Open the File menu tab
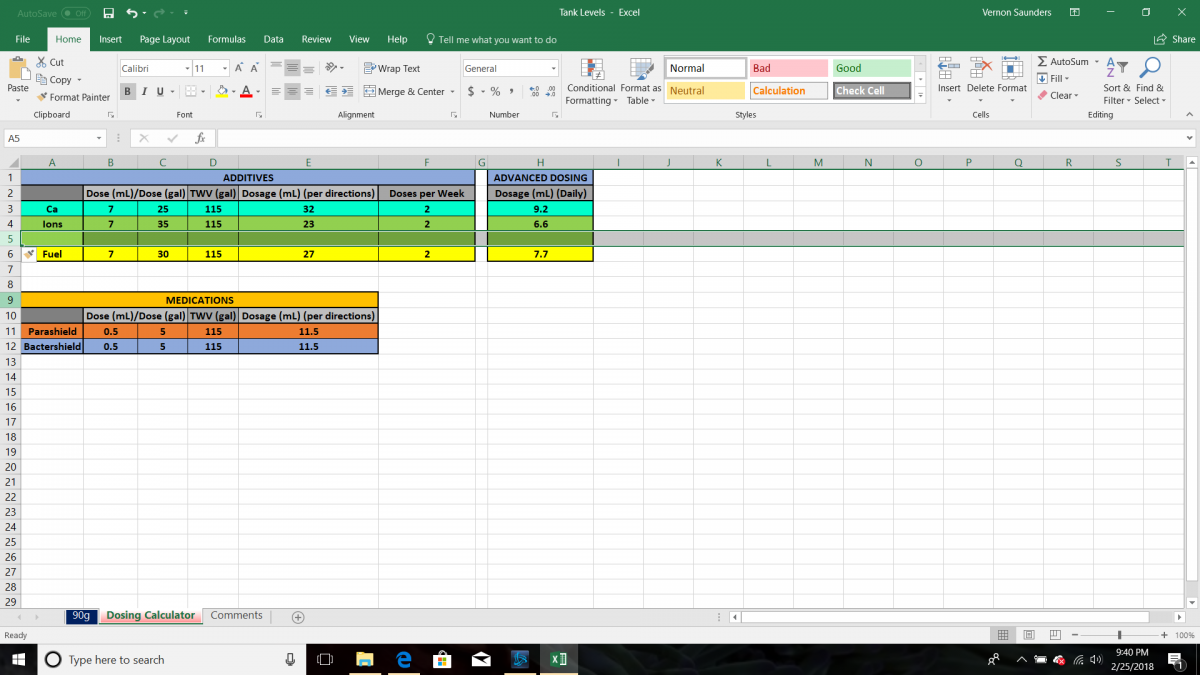The height and width of the screenshot is (675, 1200). pyautogui.click(x=22, y=39)
